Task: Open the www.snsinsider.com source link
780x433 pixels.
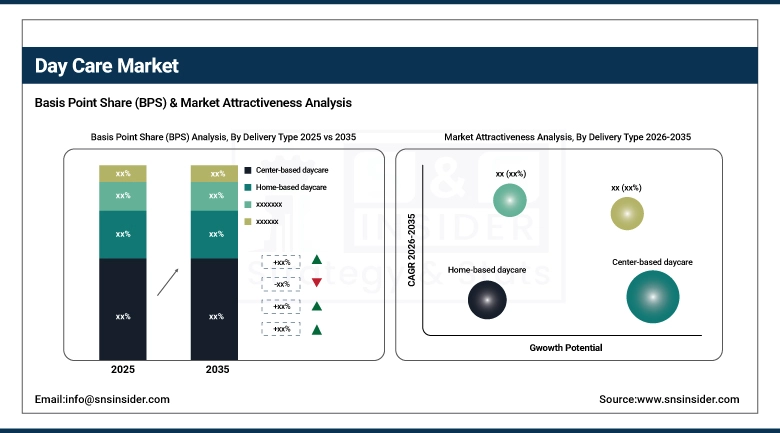Action: click(669, 399)
